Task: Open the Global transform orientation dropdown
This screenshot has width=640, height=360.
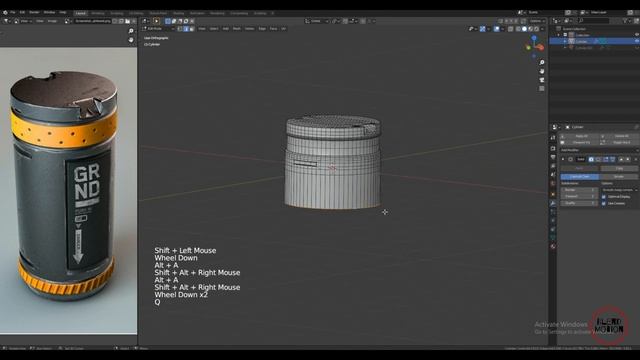Action: coord(316,21)
